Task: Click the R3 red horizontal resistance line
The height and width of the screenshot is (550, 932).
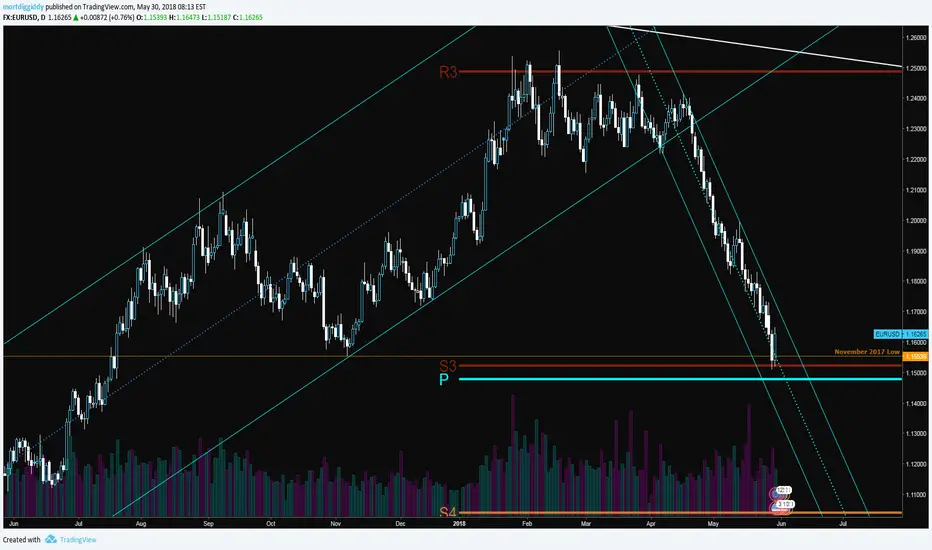Action: pyautogui.click(x=680, y=71)
